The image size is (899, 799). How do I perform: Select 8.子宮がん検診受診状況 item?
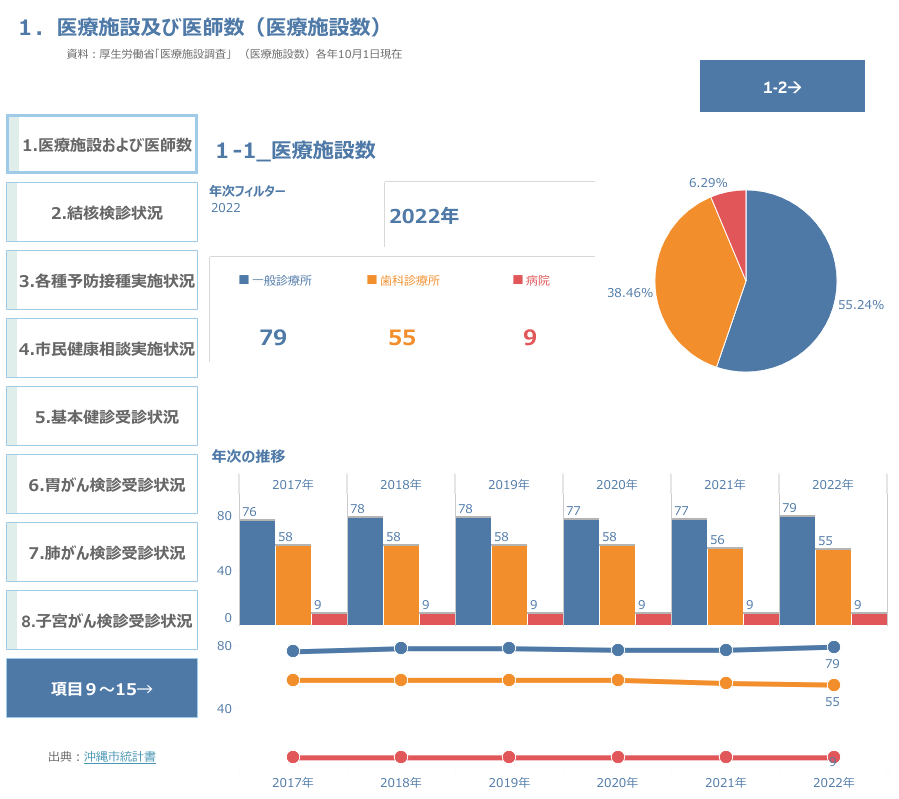(102, 620)
